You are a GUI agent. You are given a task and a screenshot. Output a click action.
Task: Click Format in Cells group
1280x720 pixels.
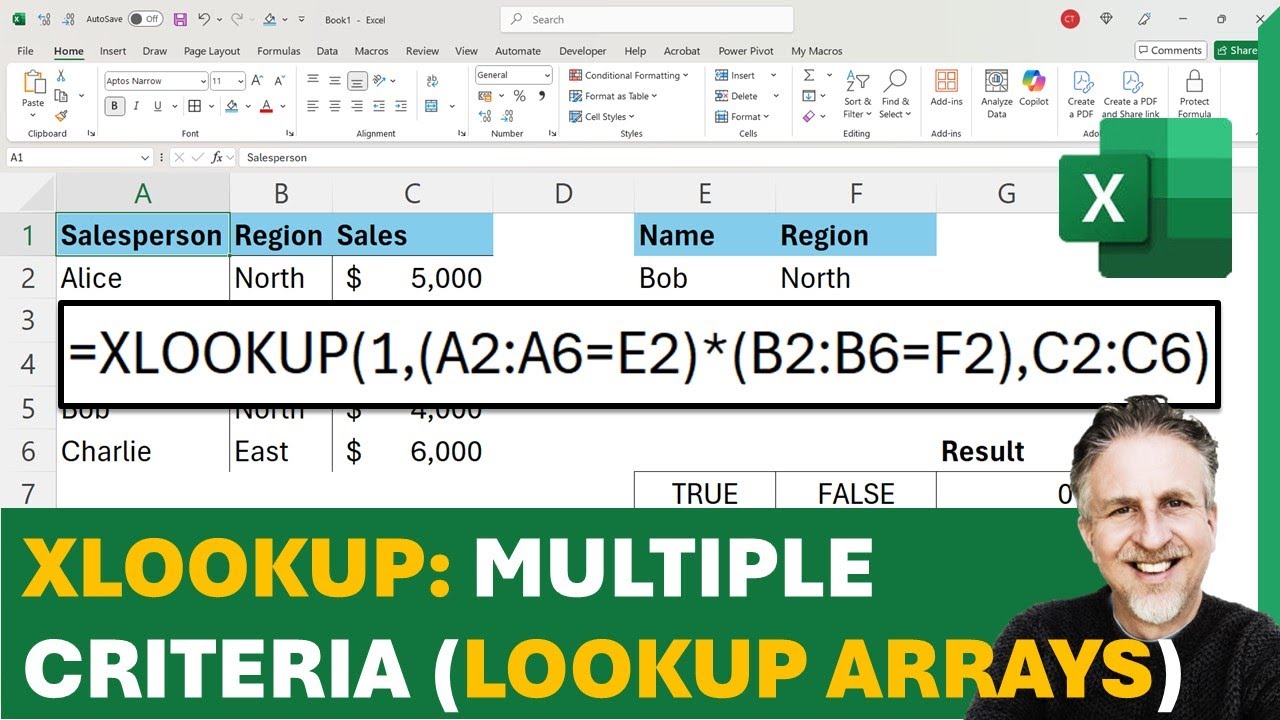(x=744, y=117)
